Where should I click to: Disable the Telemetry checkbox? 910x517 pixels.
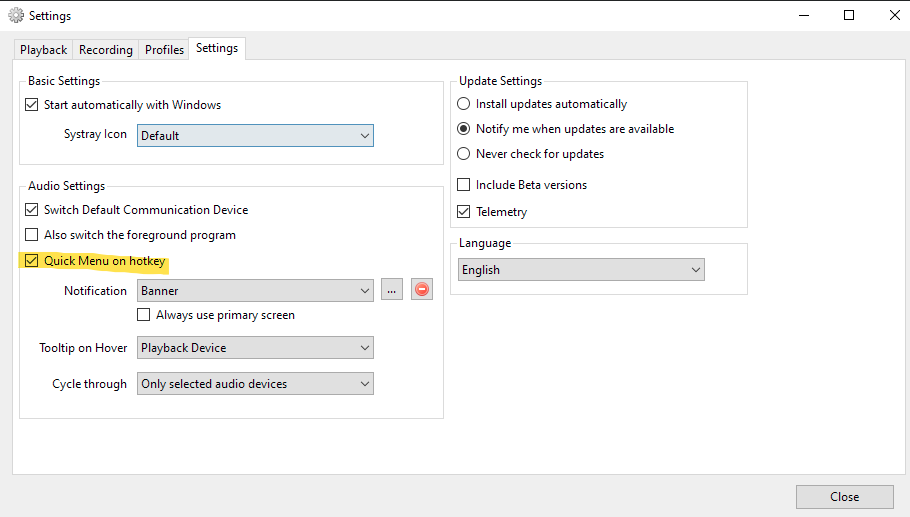click(x=463, y=212)
